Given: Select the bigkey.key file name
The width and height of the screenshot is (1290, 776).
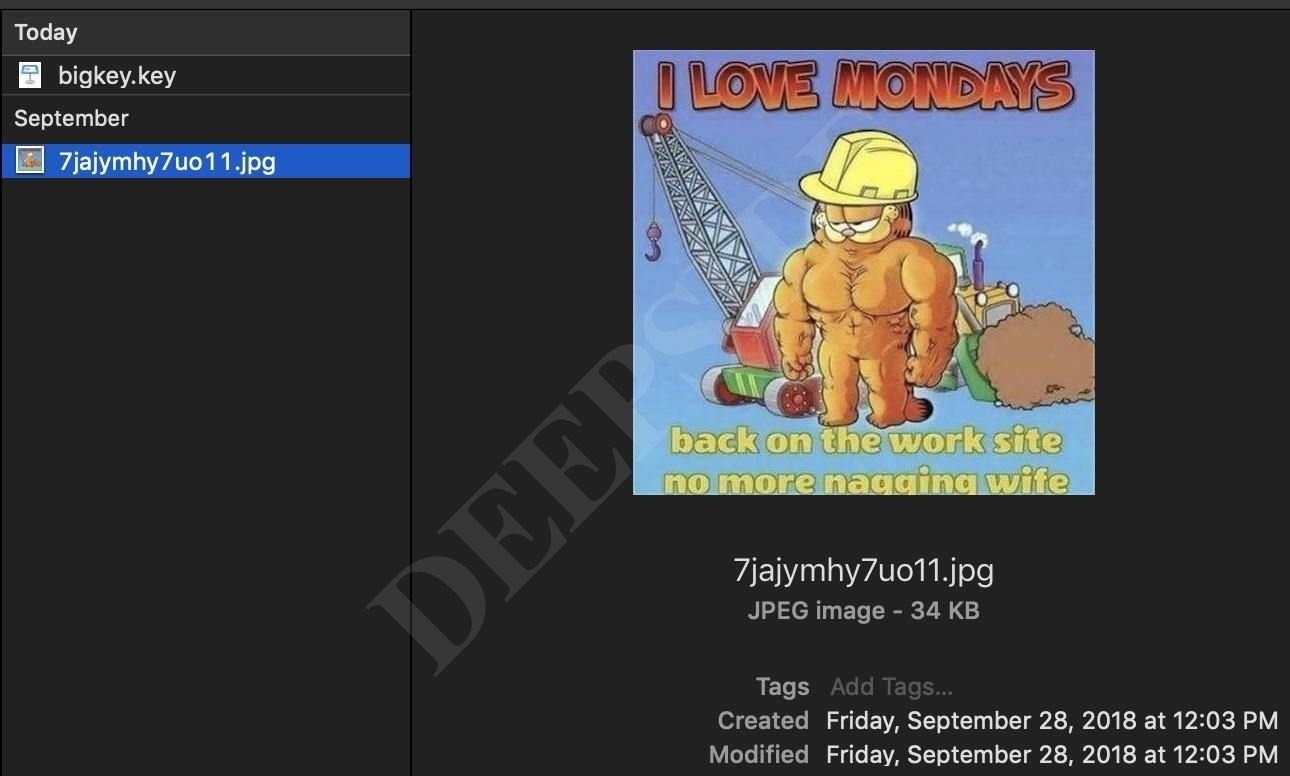Looking at the screenshot, I should tap(116, 75).
